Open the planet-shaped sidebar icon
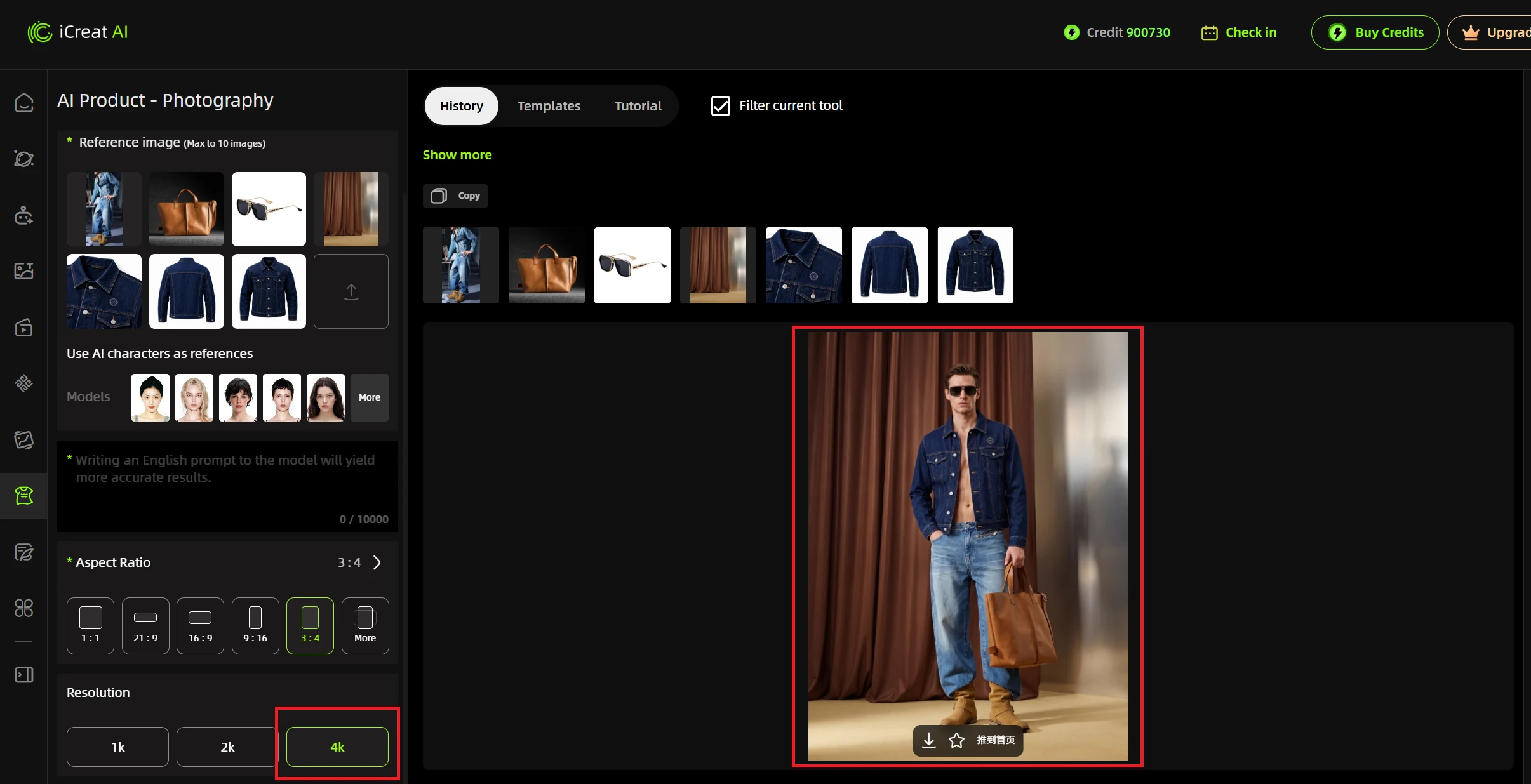This screenshot has height=784, width=1531. point(23,159)
